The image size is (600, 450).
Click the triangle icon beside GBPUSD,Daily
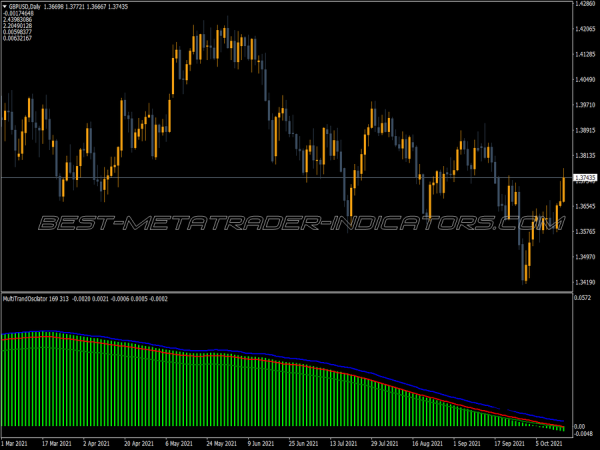[5, 6]
